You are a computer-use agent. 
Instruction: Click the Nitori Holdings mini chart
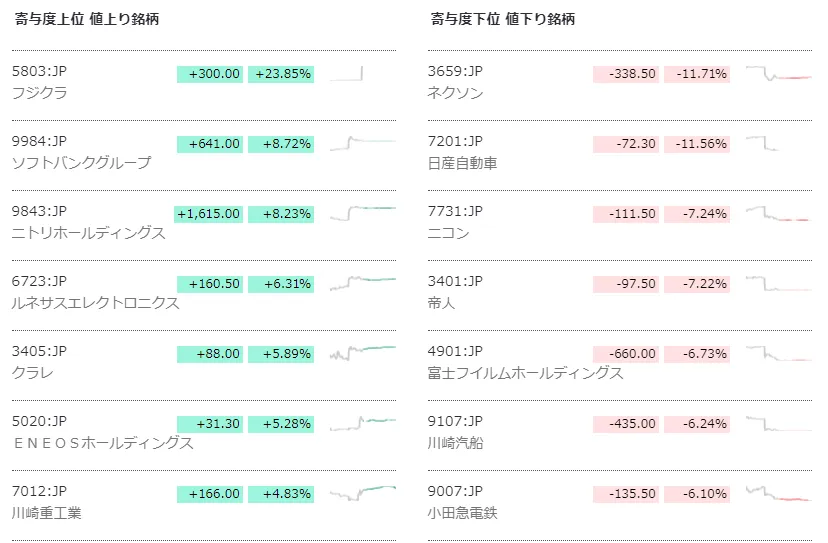362,214
